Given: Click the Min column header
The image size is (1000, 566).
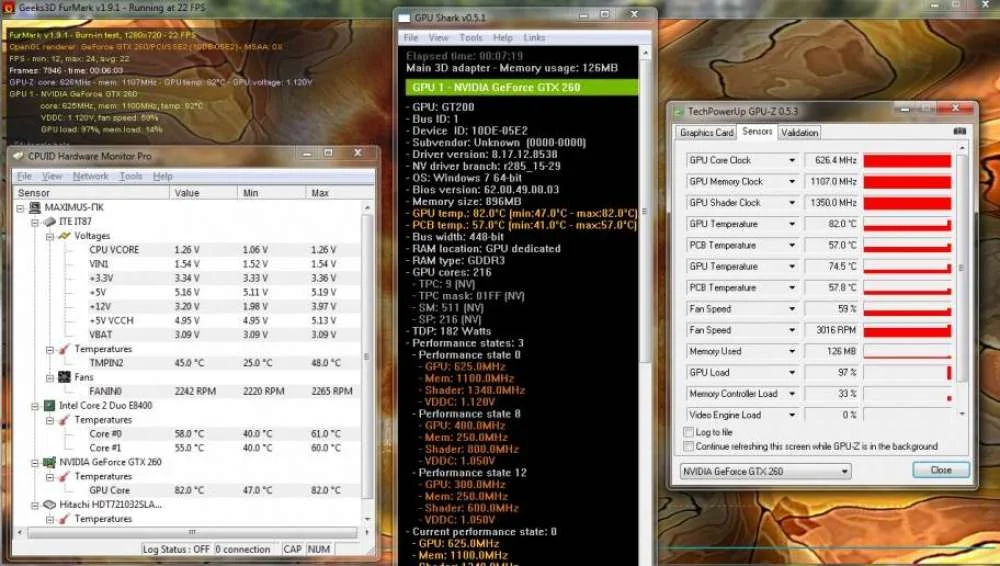Looking at the screenshot, I should pyautogui.click(x=271, y=193).
